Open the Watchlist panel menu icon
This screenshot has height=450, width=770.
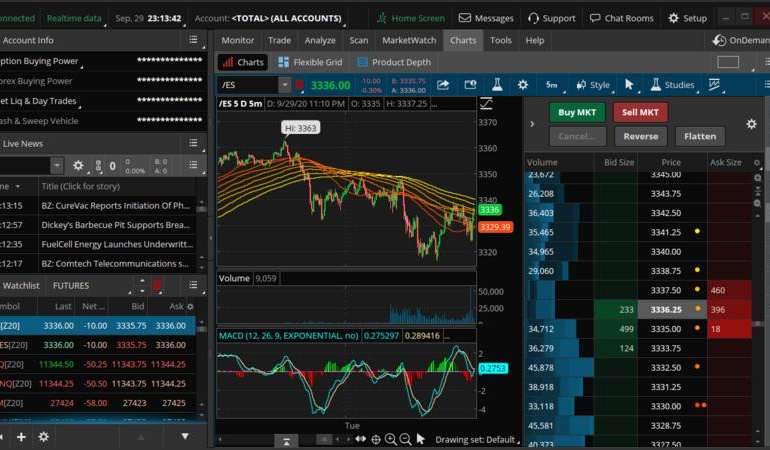tap(193, 285)
